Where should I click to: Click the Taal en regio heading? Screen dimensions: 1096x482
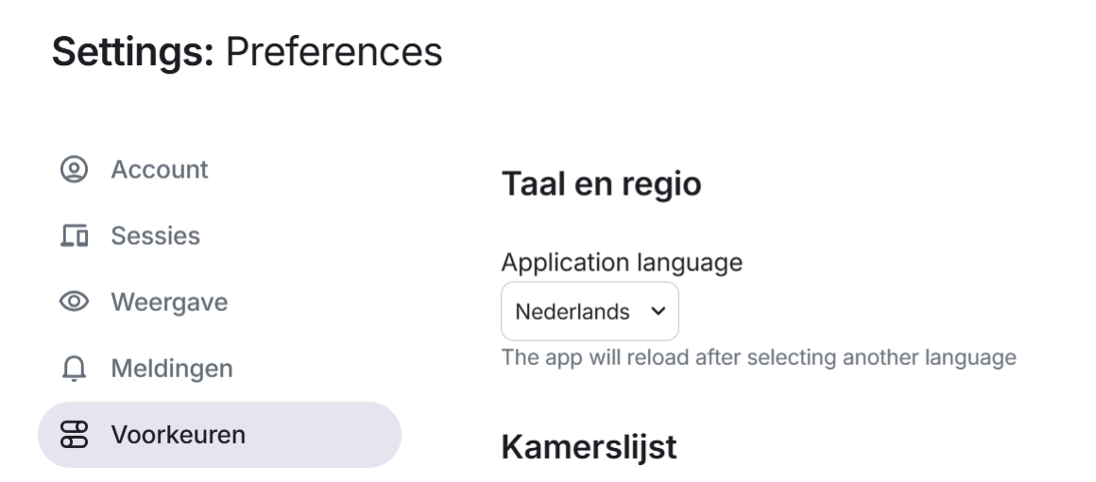tap(601, 186)
